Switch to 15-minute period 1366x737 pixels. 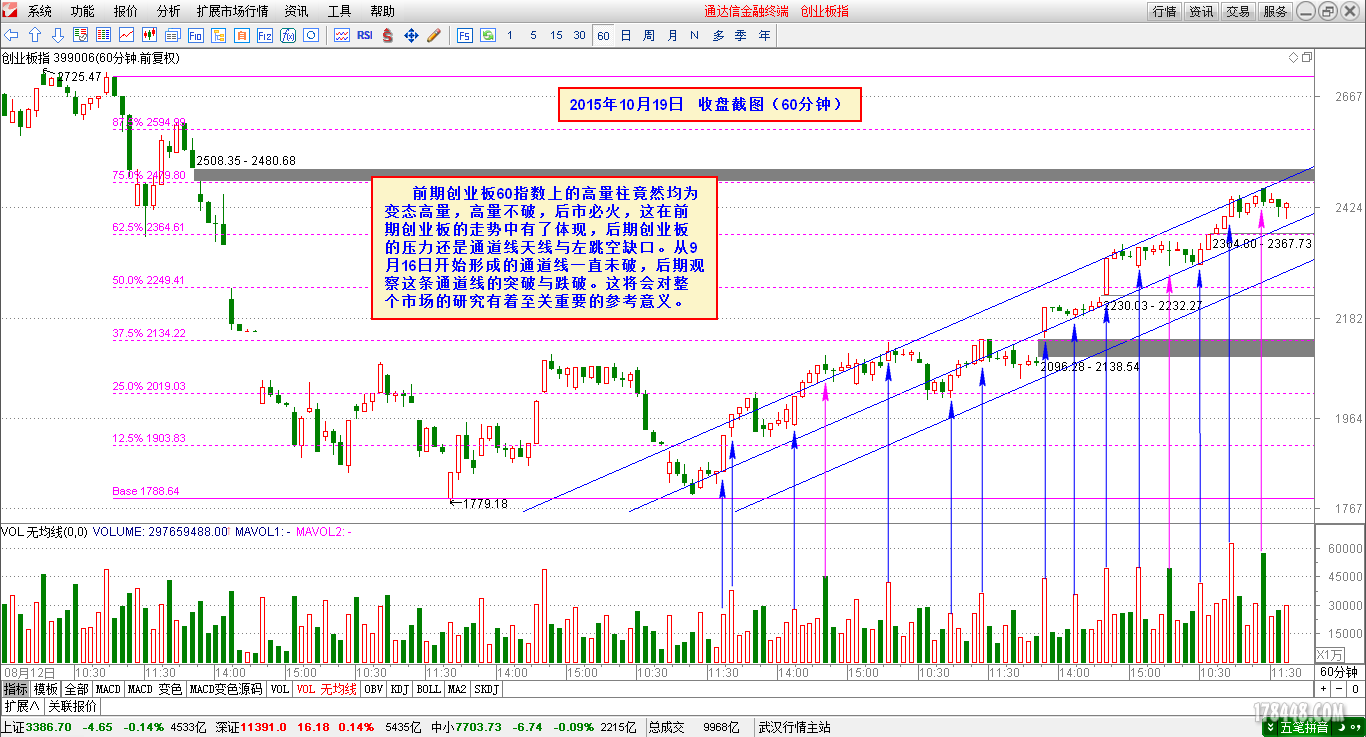tap(556, 35)
